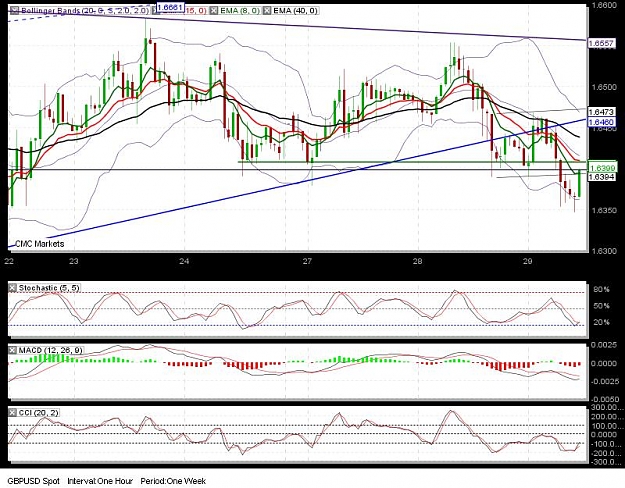Click the green 1.6399 price tag
Viewport: 625px width, 488px height.
pyautogui.click(x=602, y=168)
